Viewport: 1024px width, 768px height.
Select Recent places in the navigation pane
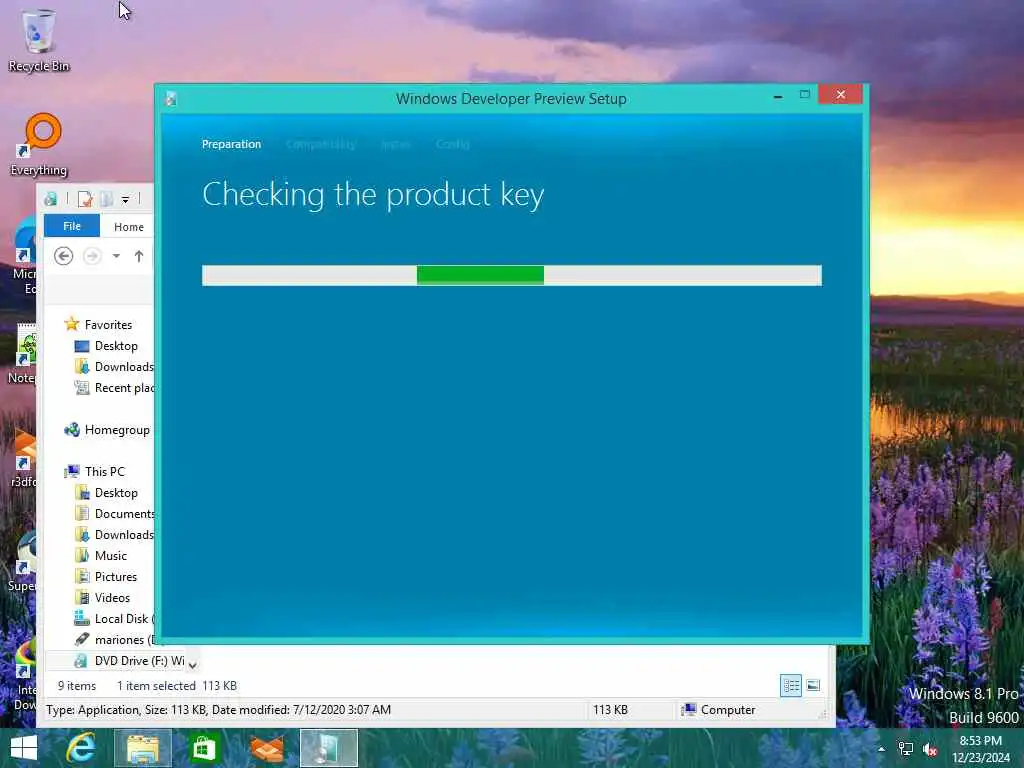point(114,387)
